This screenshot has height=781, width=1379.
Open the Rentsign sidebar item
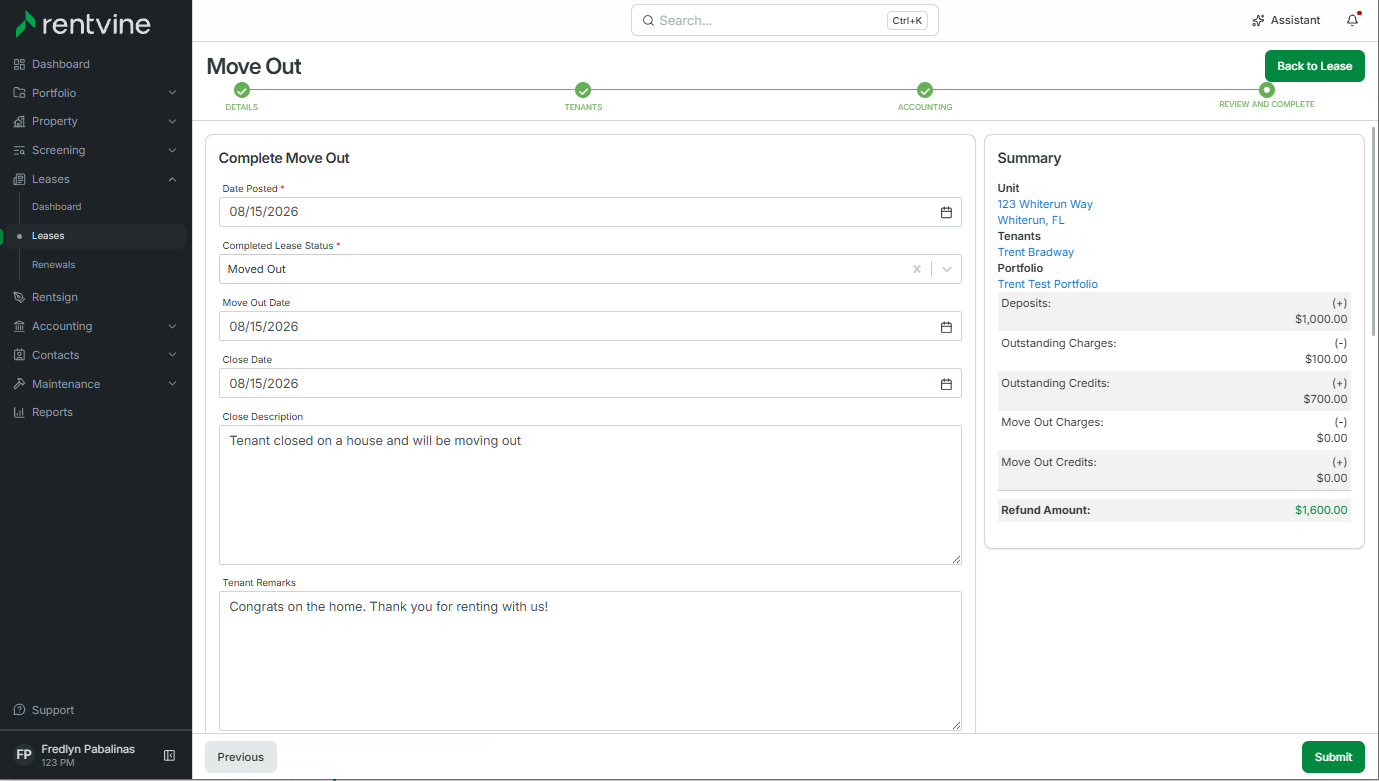tap(55, 297)
